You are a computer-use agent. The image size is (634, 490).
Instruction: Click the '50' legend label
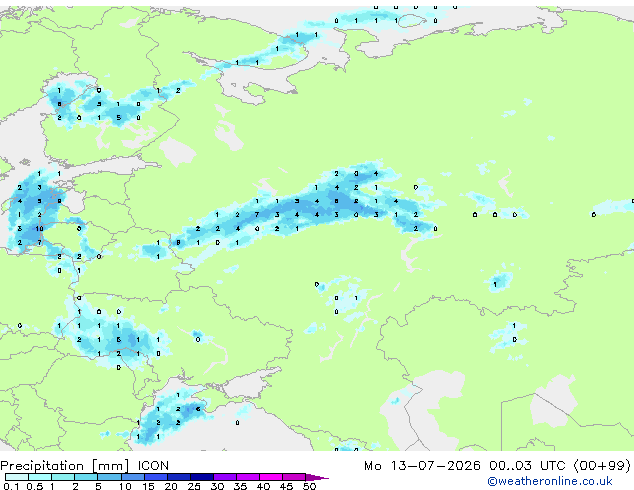[x=309, y=486]
